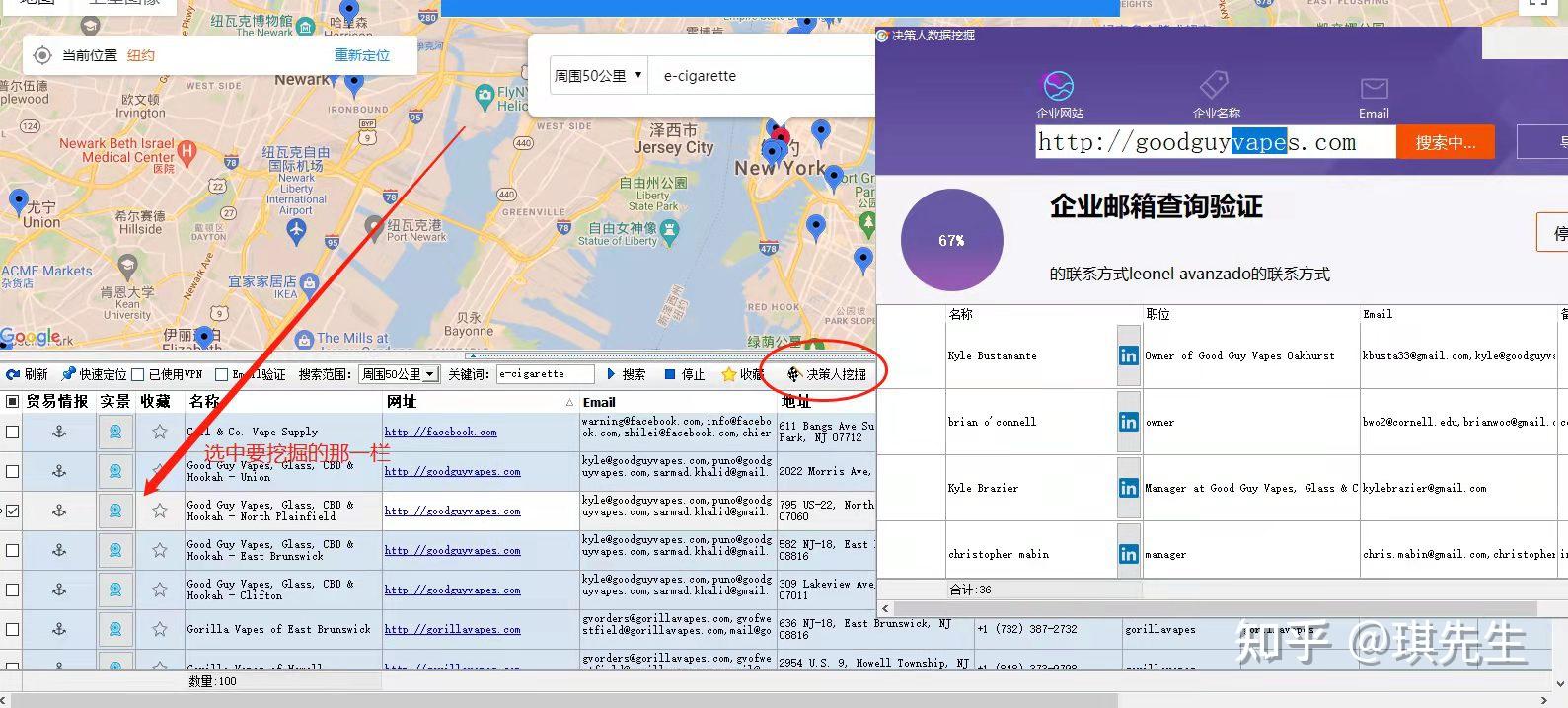Click Statue of Liberty marker on map
The width and height of the screenshot is (1568, 708).
[670, 230]
